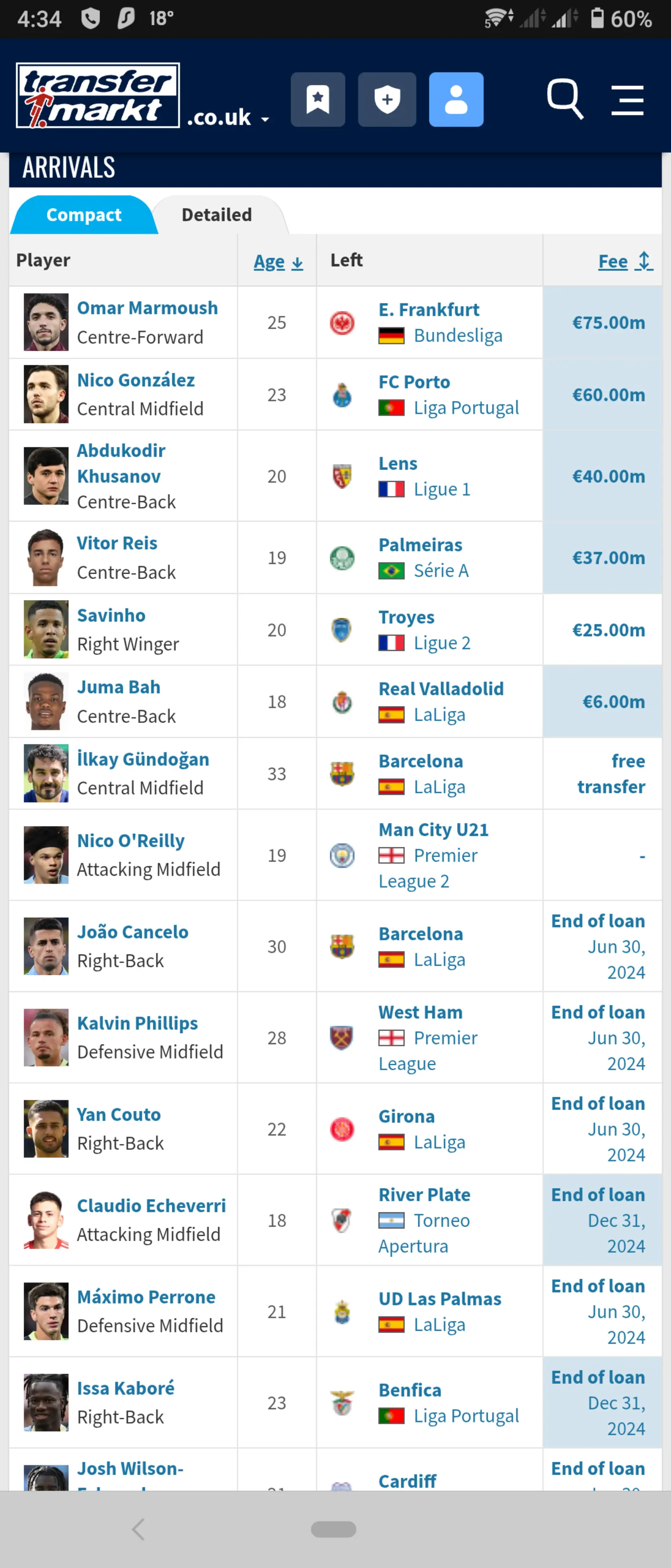Open the user profile icon
Image resolution: width=671 pixels, height=1568 pixels.
point(456,99)
